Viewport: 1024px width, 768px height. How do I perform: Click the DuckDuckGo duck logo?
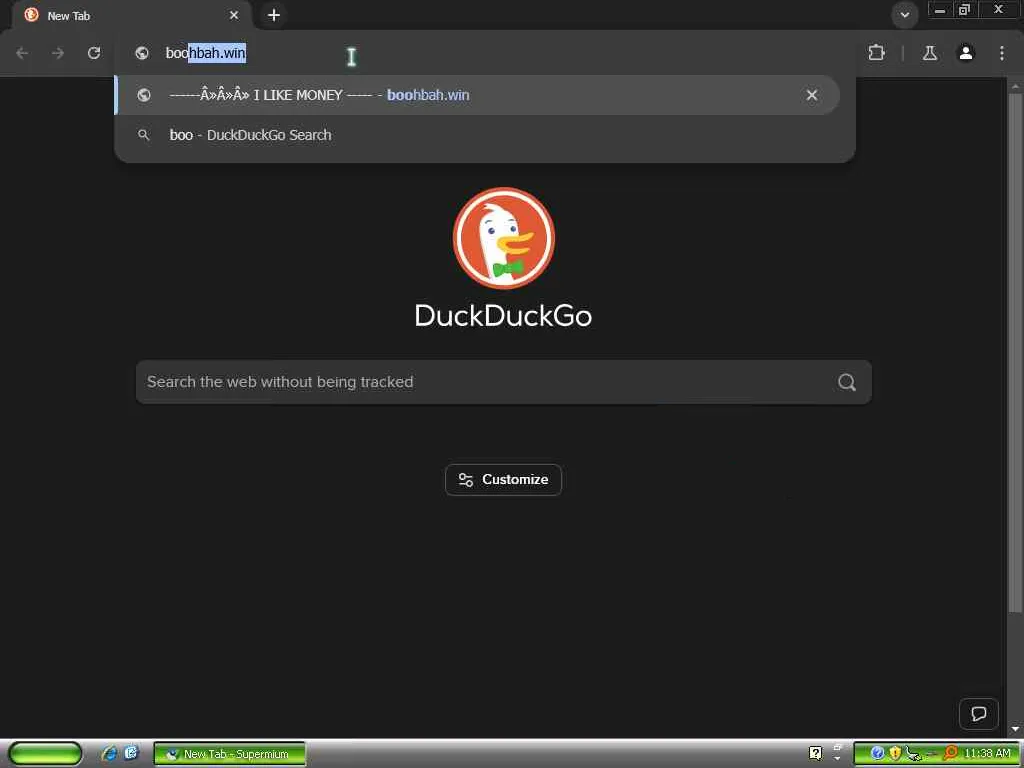(504, 238)
